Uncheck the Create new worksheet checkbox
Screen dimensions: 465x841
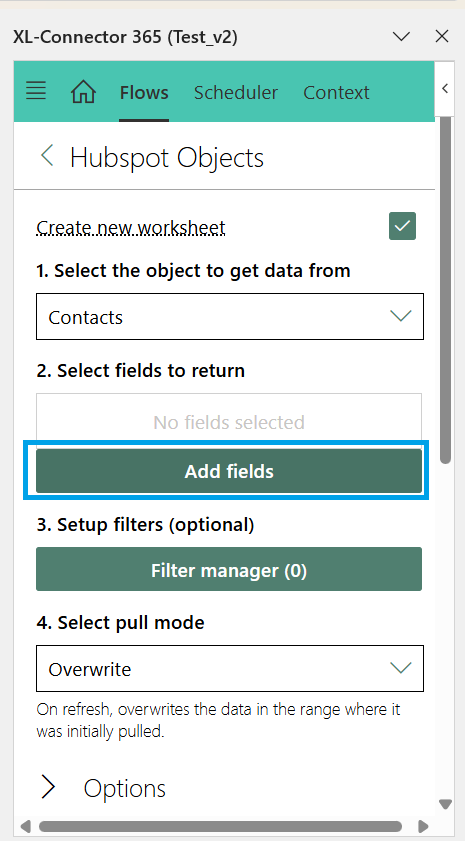click(402, 226)
